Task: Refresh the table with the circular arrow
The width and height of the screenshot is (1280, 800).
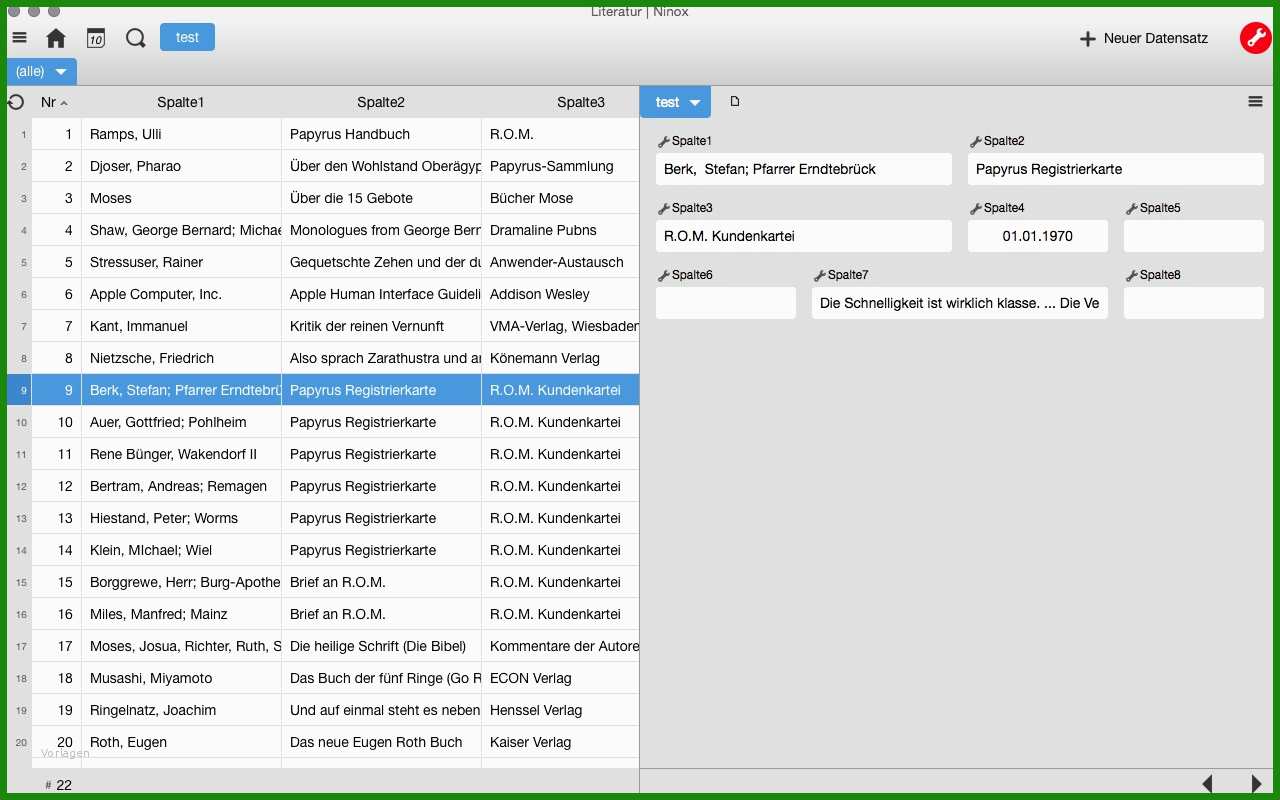Action: pyautogui.click(x=15, y=102)
